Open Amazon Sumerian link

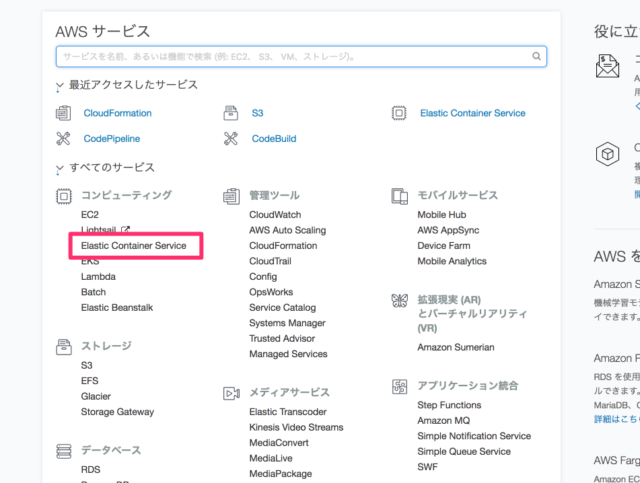(455, 347)
